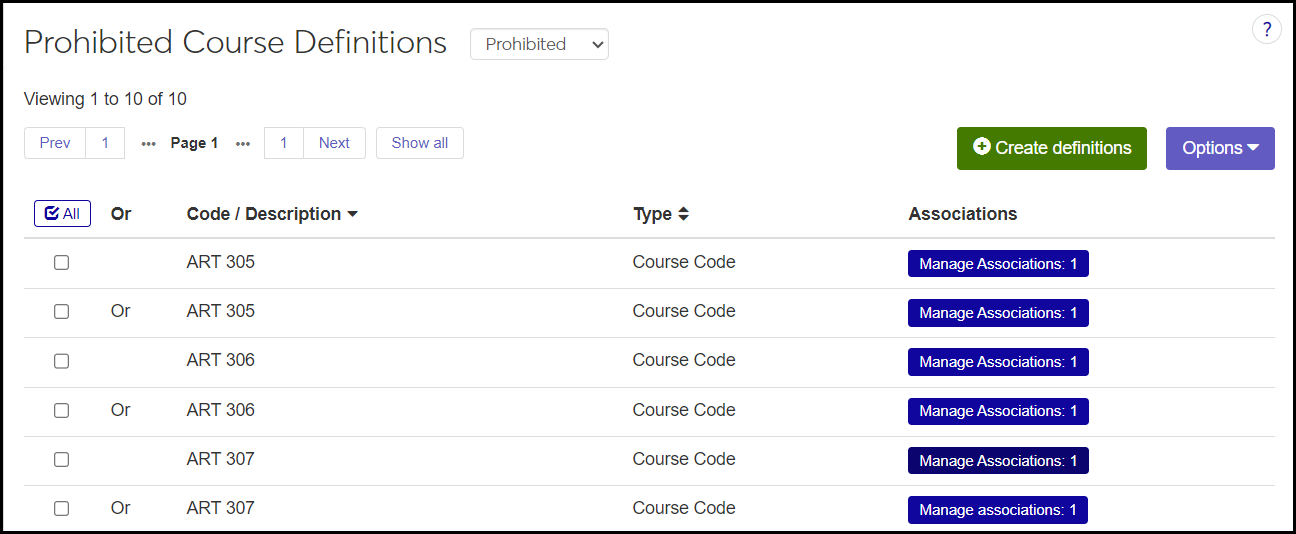This screenshot has width=1296, height=534.
Task: Go to the Next page
Action: [334, 143]
